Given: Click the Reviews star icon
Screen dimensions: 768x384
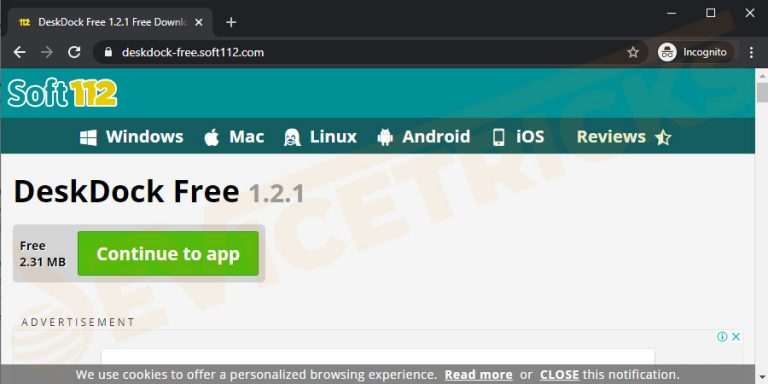Looking at the screenshot, I should pos(663,138).
